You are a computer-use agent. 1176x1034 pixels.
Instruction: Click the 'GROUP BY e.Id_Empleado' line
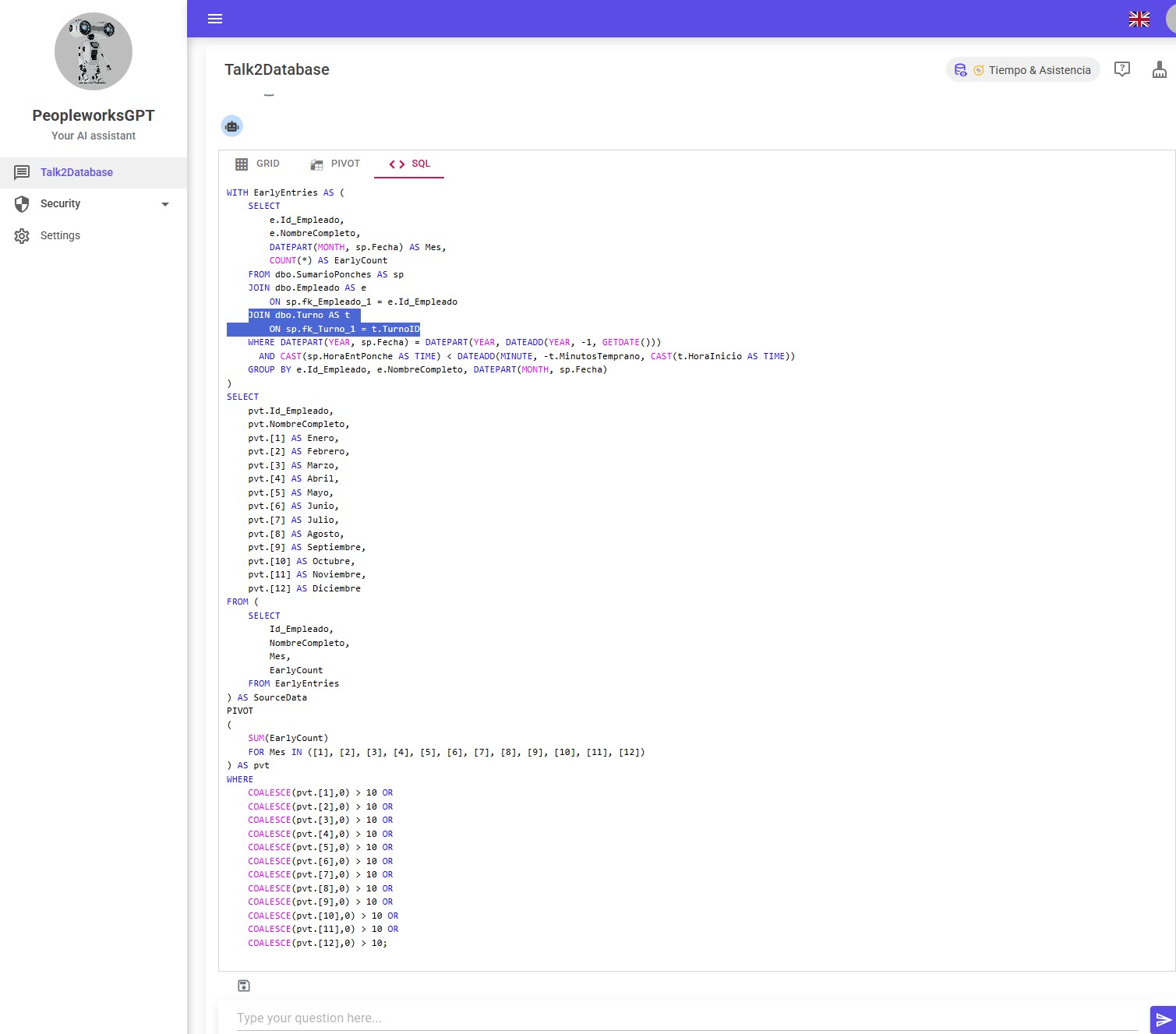pyautogui.click(x=427, y=369)
